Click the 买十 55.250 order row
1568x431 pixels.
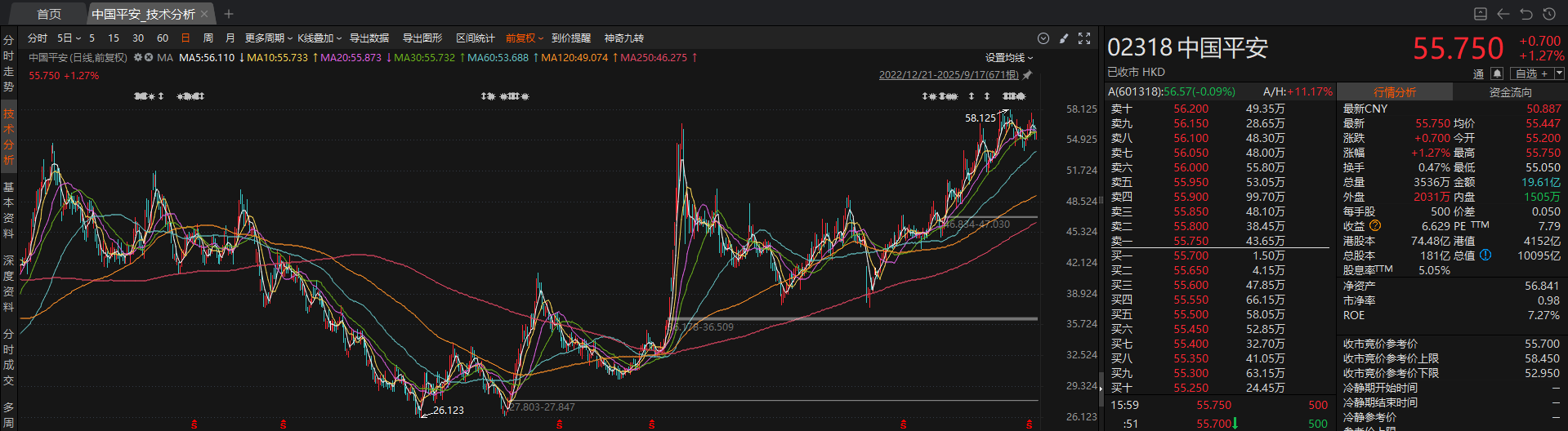coord(1221,388)
